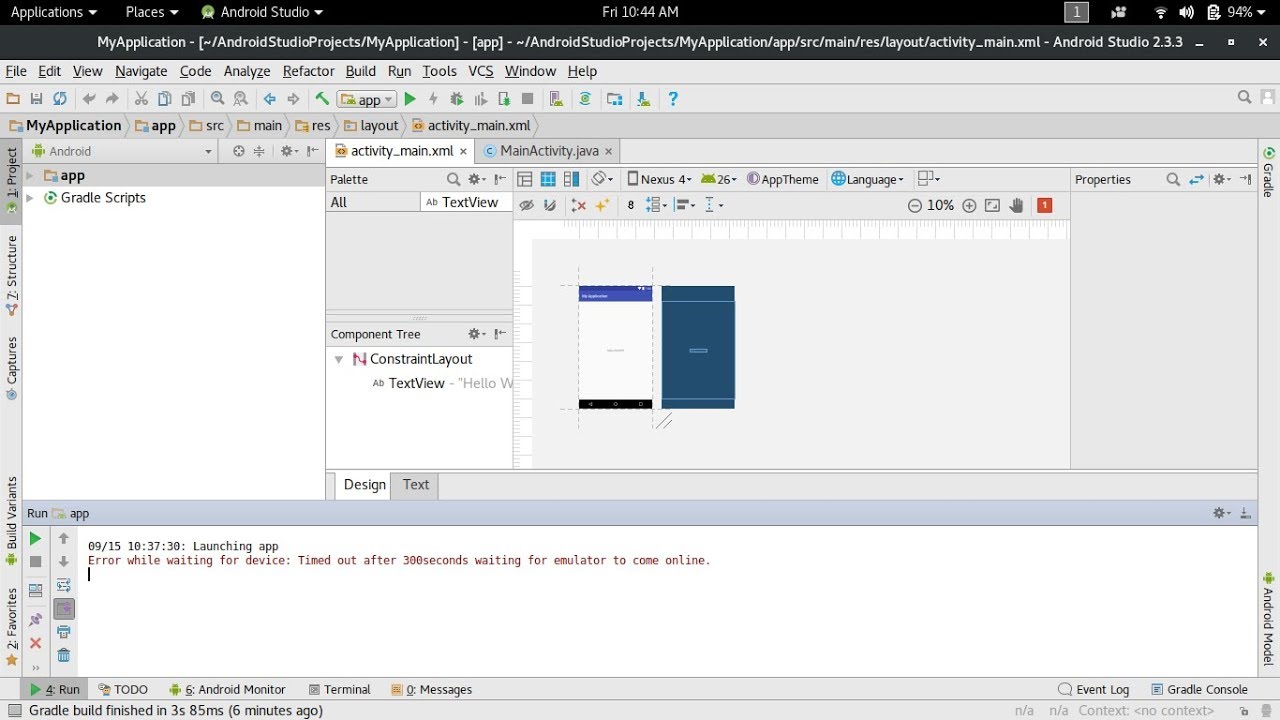The width and height of the screenshot is (1280, 720).
Task: Click the Apply Changes lightning icon
Action: [433, 99]
